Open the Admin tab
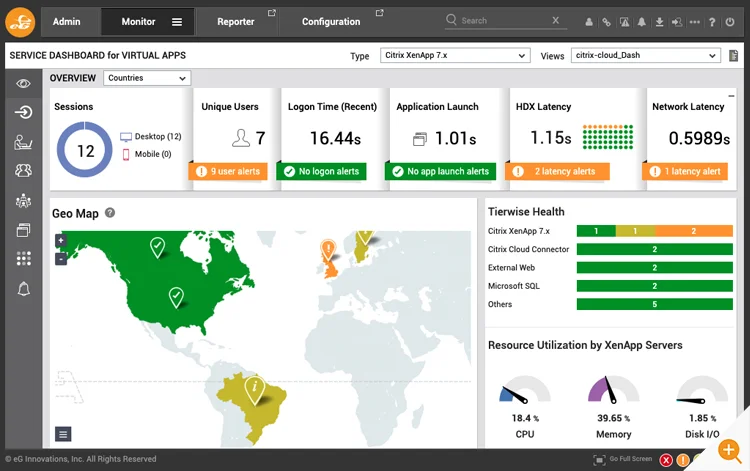750x471 pixels. (x=66, y=22)
